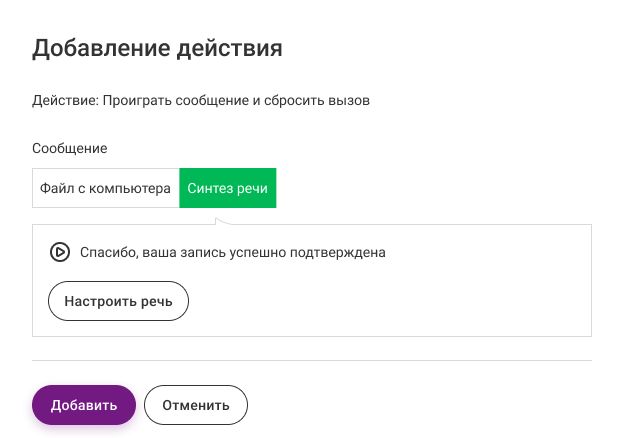Switch to the Файл с компьютера tab
624x438 pixels.
click(105, 188)
